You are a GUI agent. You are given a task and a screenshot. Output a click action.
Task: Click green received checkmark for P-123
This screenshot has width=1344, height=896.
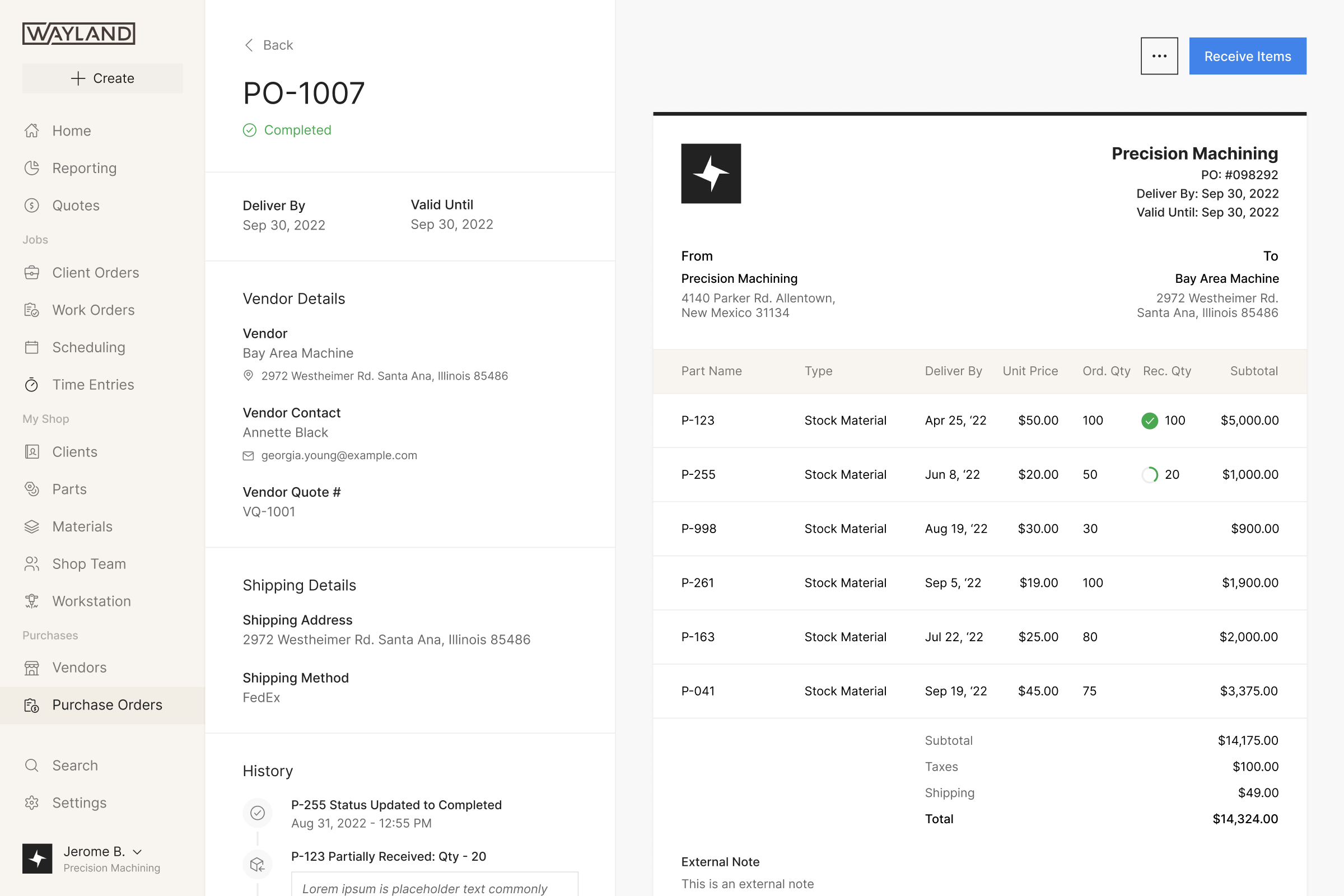click(x=1150, y=421)
